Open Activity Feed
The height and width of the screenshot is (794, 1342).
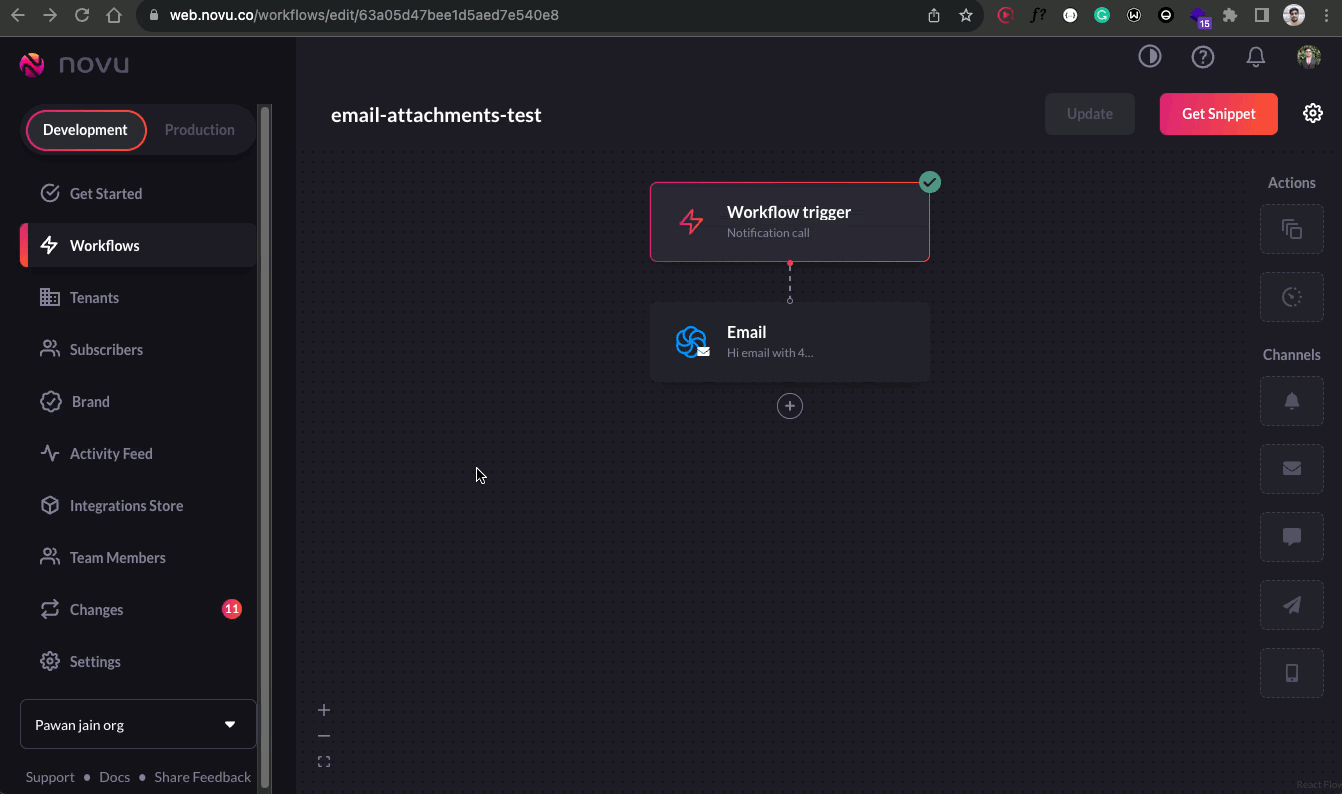coord(138,453)
